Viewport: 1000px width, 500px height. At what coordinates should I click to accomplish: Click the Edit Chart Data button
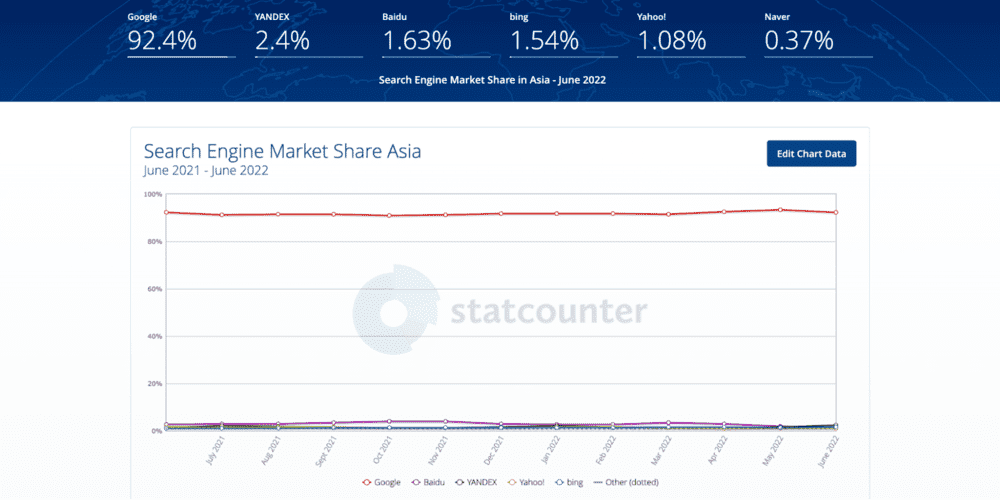(811, 153)
